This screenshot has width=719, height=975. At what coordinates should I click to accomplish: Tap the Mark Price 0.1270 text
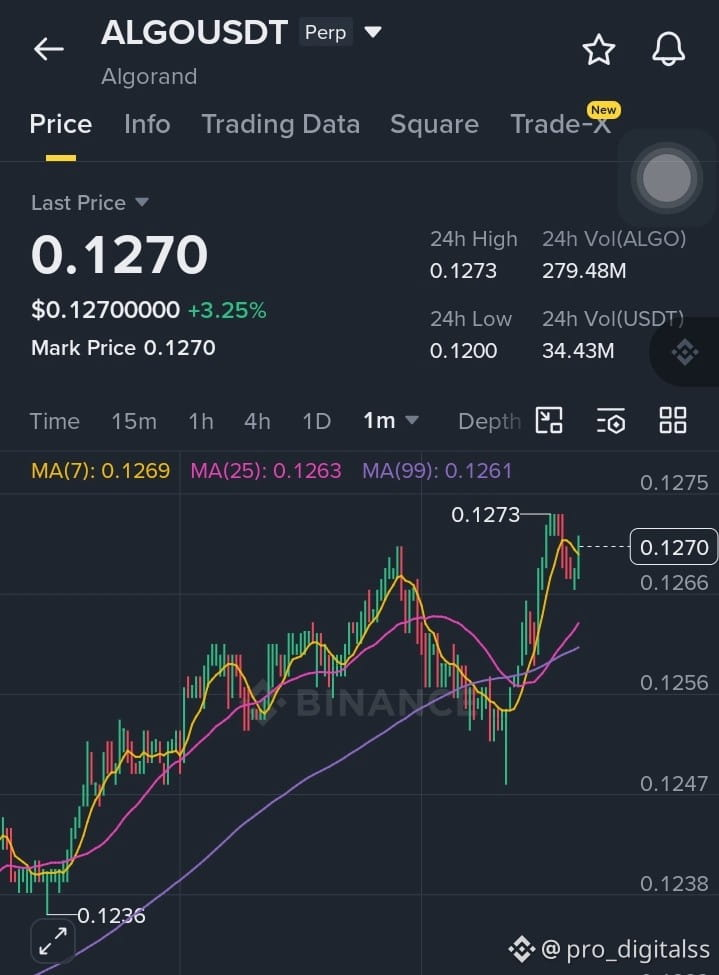(x=123, y=348)
